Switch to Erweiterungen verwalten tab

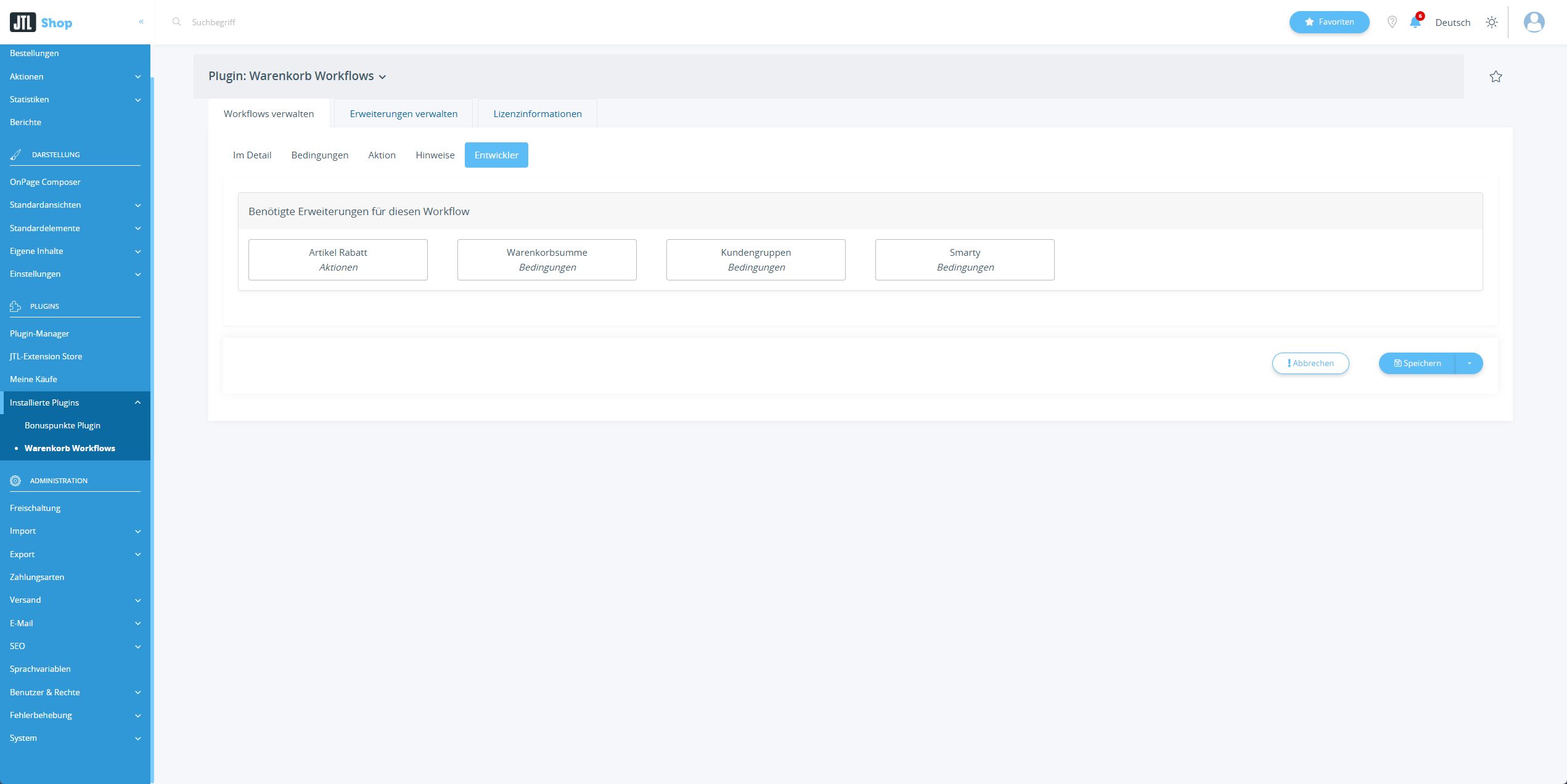click(403, 113)
